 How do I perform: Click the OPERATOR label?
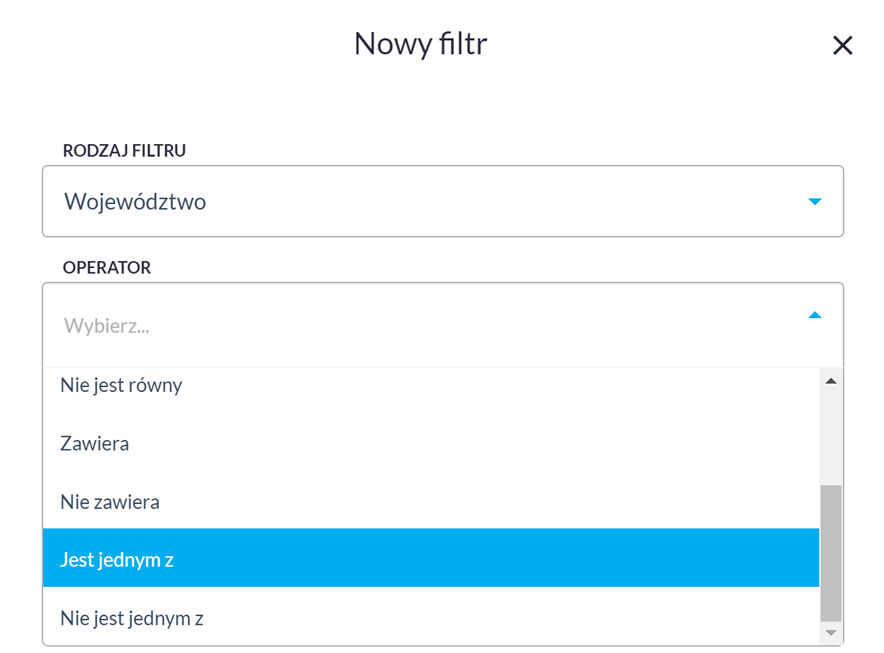[107, 267]
